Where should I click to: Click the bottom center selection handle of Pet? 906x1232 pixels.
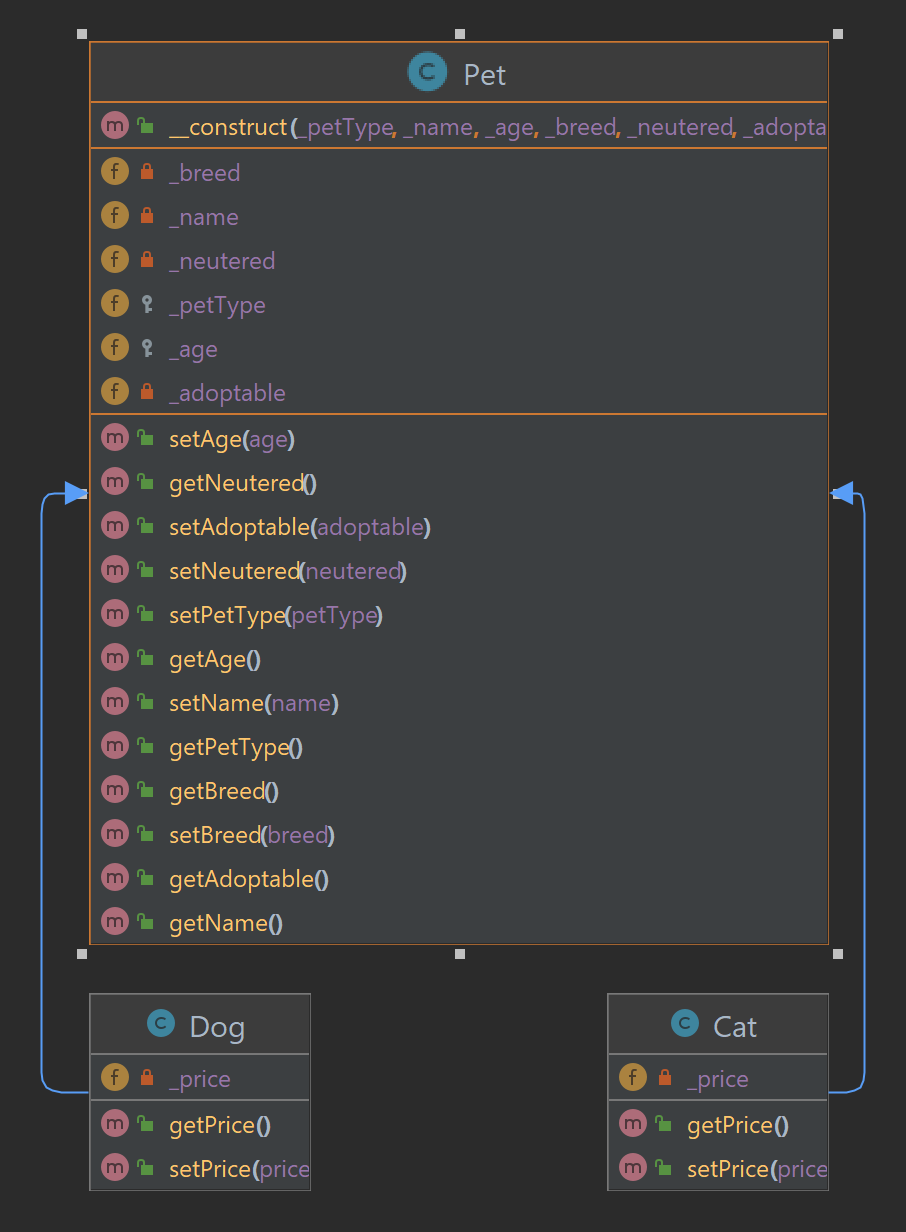459,954
